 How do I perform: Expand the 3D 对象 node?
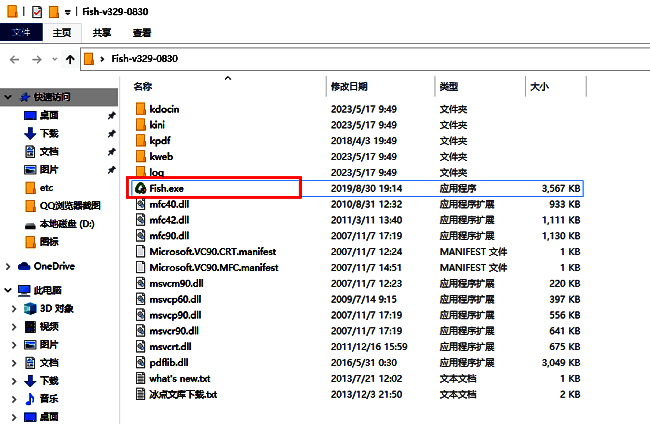[x=14, y=309]
